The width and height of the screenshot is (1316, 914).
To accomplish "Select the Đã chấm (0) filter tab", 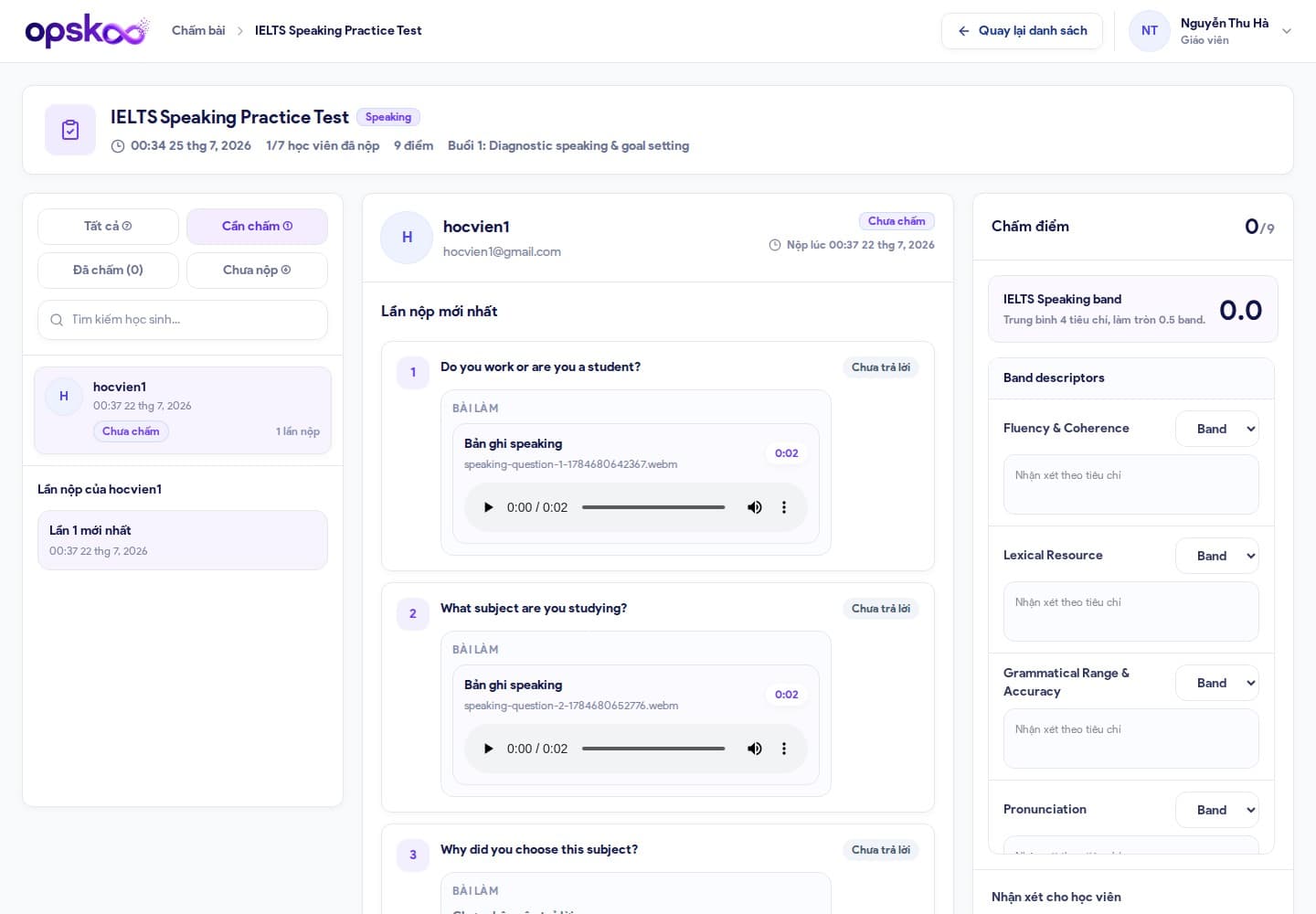I will (x=108, y=271).
